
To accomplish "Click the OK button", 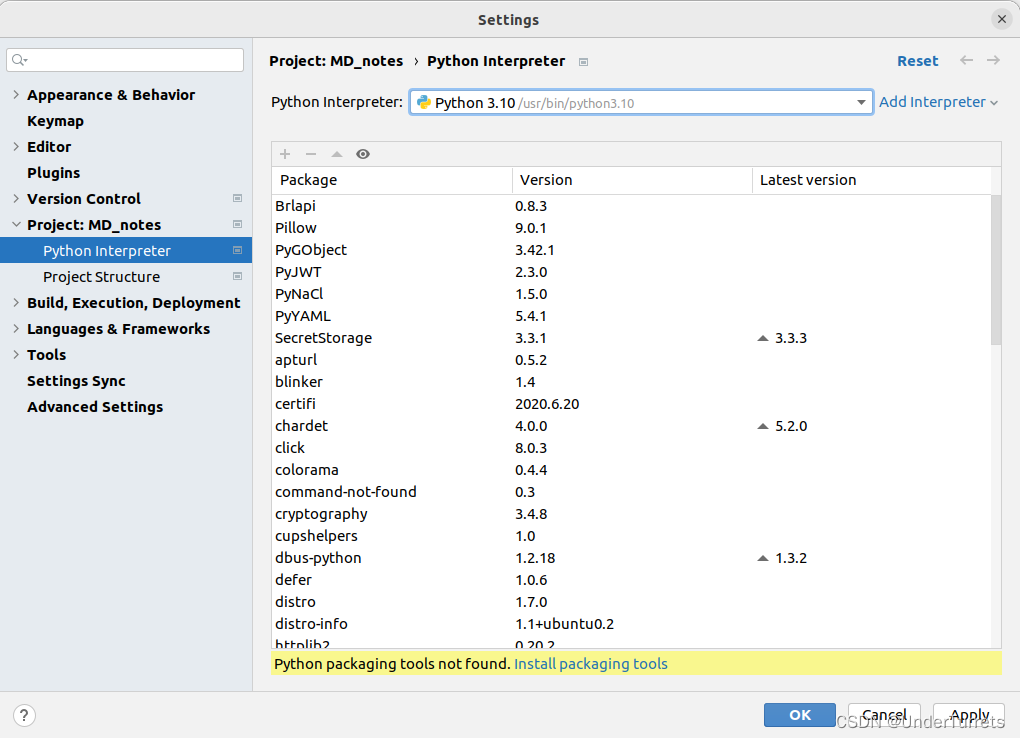I will click(x=799, y=715).
